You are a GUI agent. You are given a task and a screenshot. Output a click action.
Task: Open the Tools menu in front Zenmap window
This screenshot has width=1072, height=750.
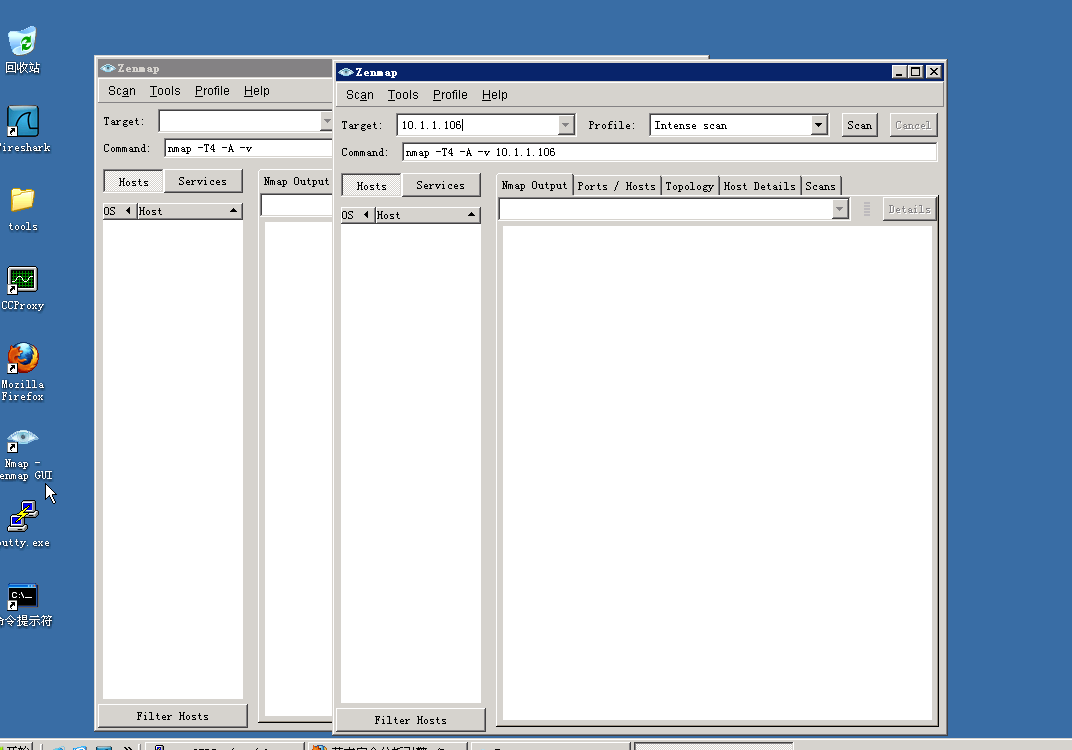pos(403,94)
